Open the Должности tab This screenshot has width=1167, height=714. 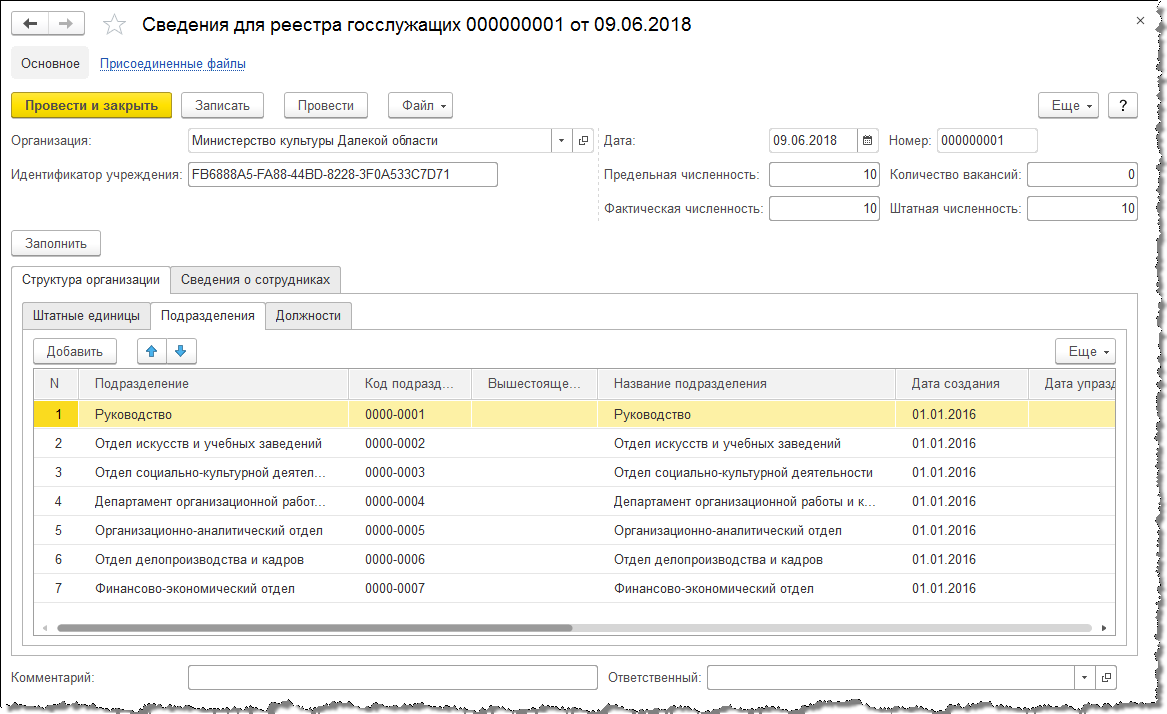[308, 316]
